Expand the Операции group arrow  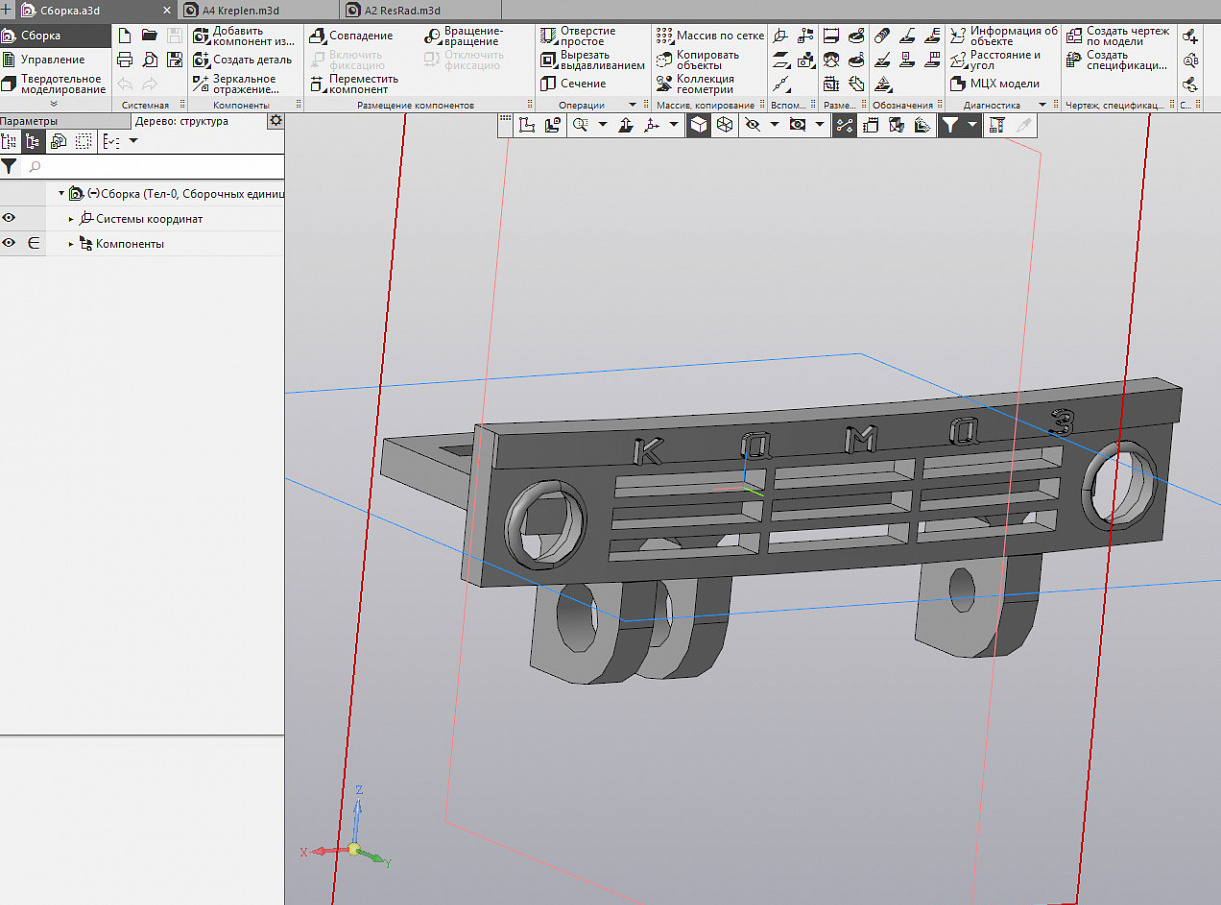point(632,105)
